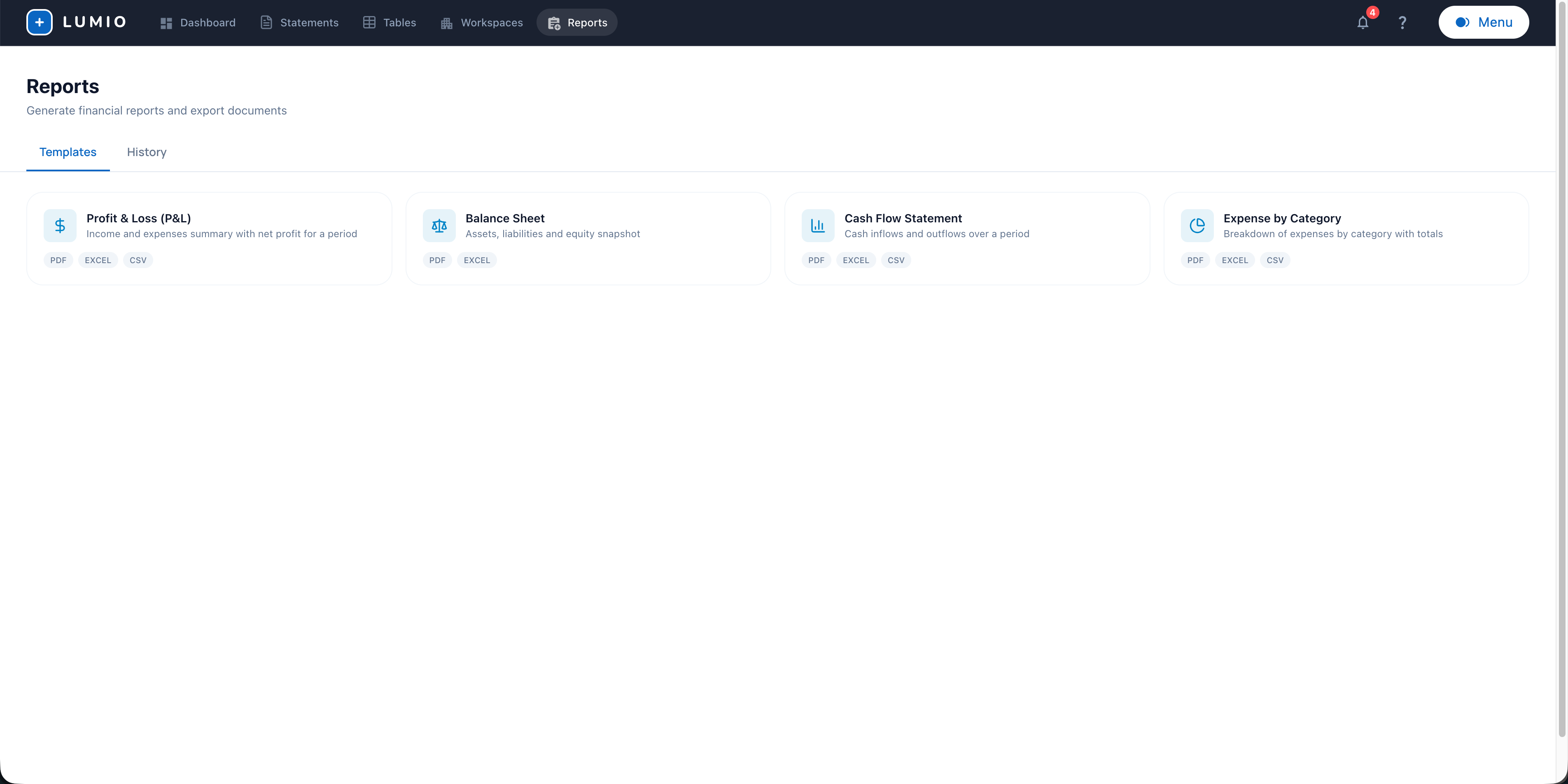Click the Reports page heading
The width and height of the screenshot is (1568, 784).
coord(63,86)
